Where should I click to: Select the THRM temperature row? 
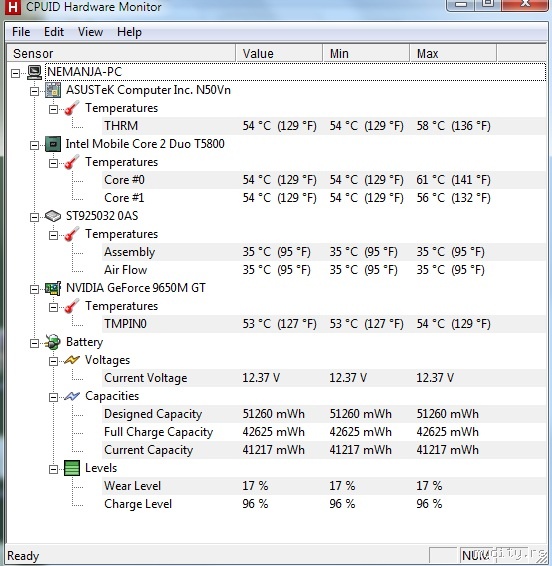coord(324,126)
